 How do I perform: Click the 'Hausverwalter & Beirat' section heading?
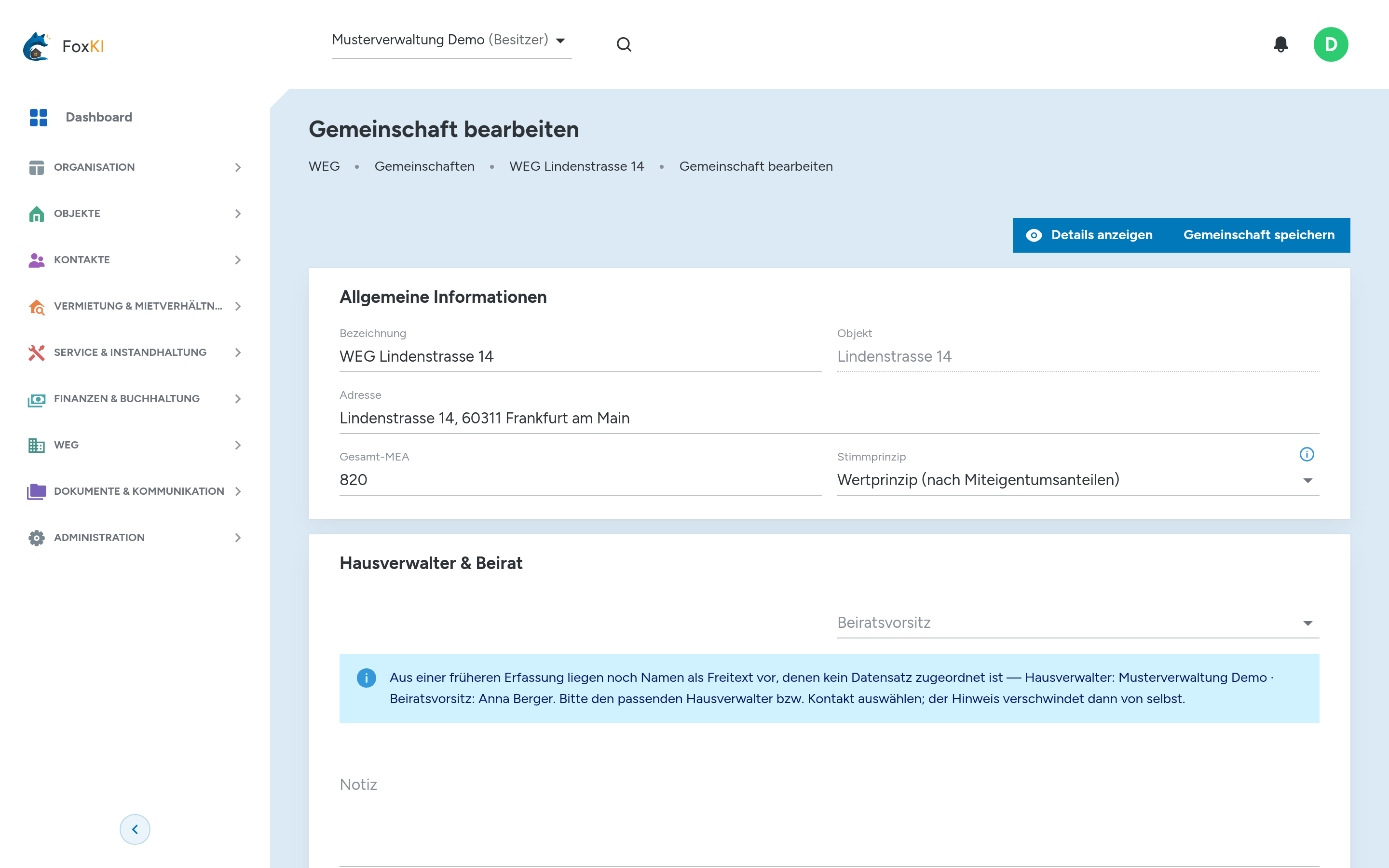pos(431,563)
